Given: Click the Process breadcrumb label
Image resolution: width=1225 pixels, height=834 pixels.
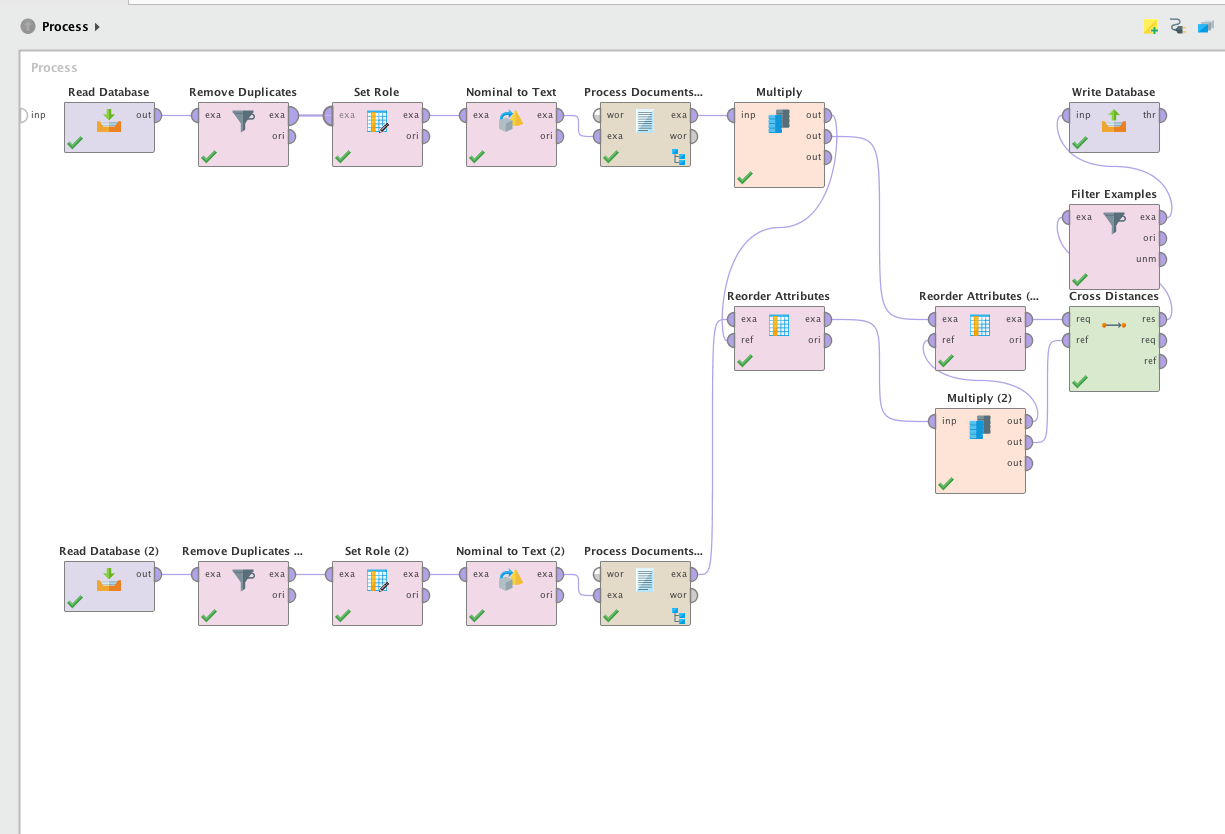Looking at the screenshot, I should point(65,27).
